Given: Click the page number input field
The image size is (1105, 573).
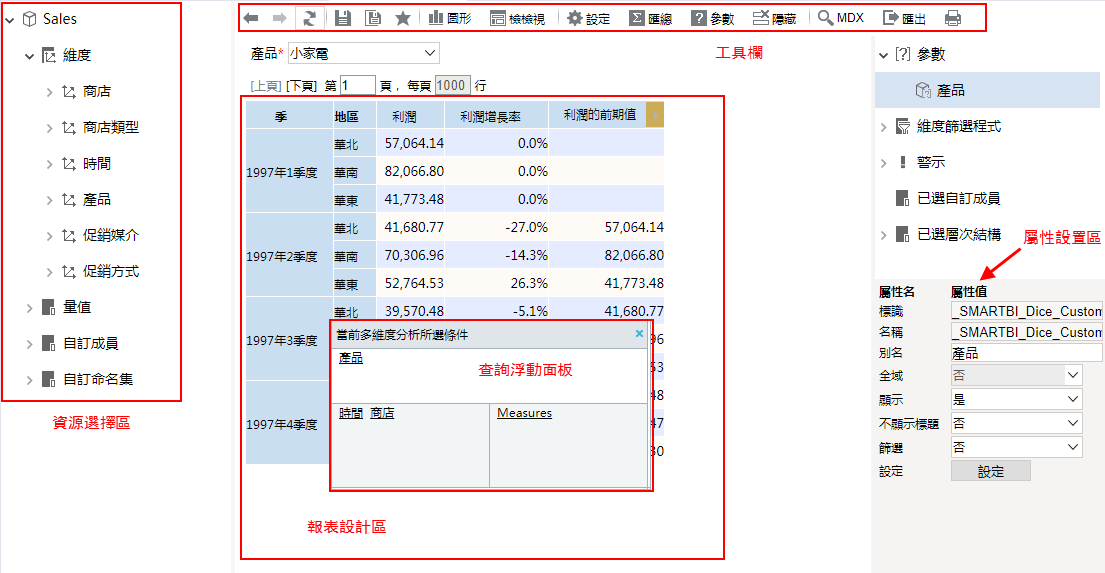Looking at the screenshot, I should coord(357,86).
